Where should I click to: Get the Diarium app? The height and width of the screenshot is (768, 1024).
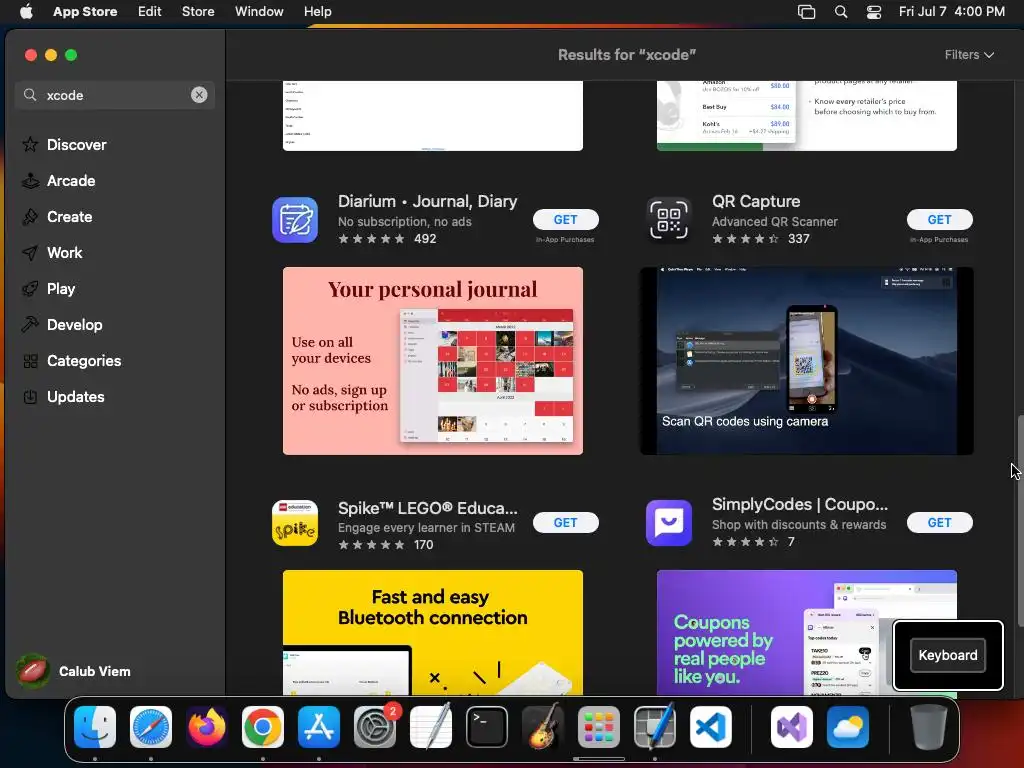(x=566, y=219)
